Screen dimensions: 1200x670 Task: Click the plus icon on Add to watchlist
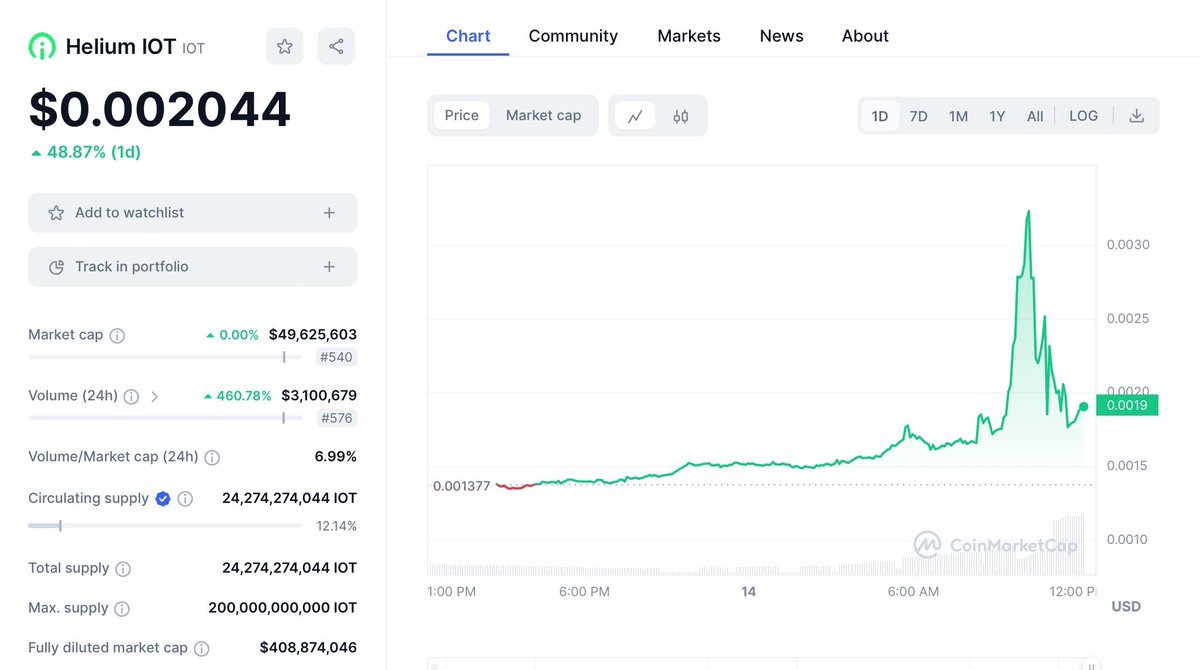[329, 213]
